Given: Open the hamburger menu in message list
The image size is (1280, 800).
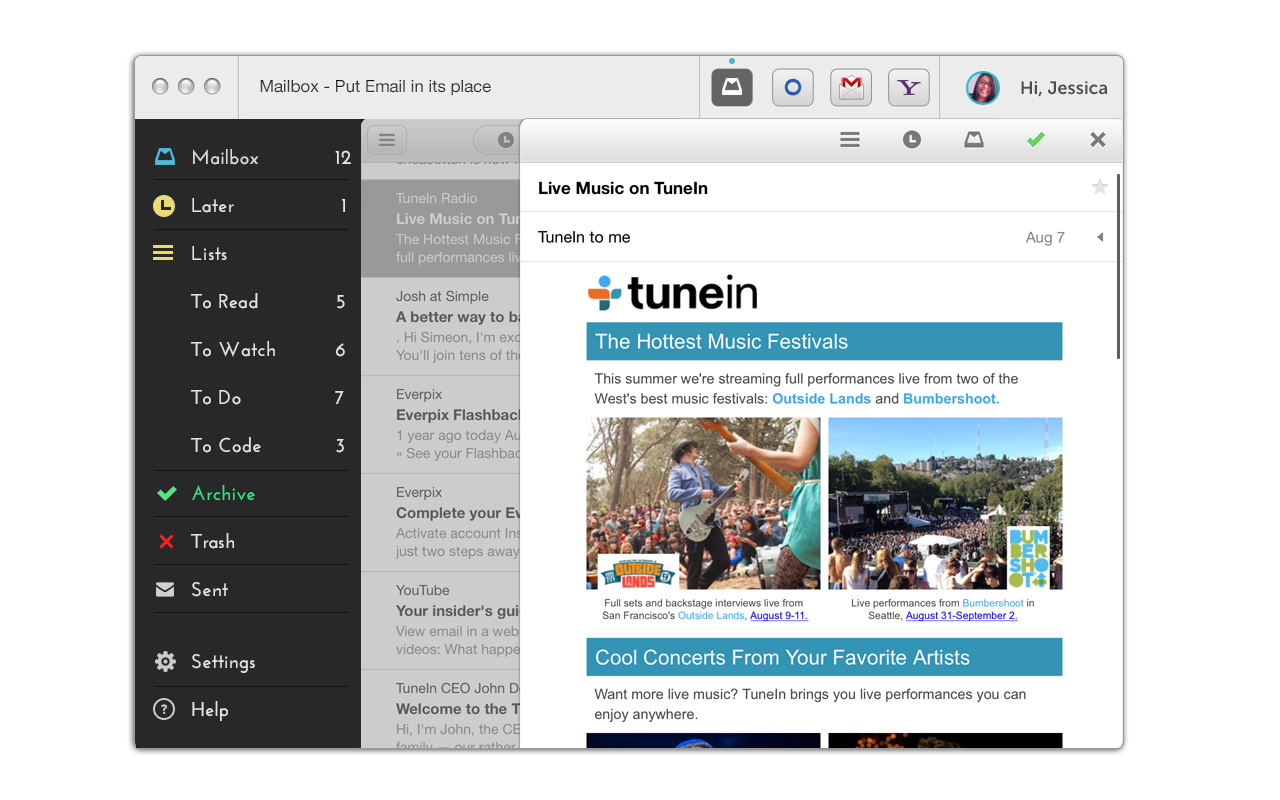Looking at the screenshot, I should pyautogui.click(x=387, y=140).
